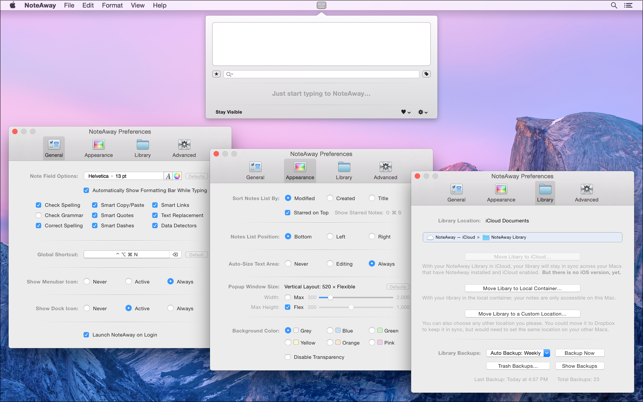Click the star button in the popup
This screenshot has width=643, height=402.
[x=217, y=74]
